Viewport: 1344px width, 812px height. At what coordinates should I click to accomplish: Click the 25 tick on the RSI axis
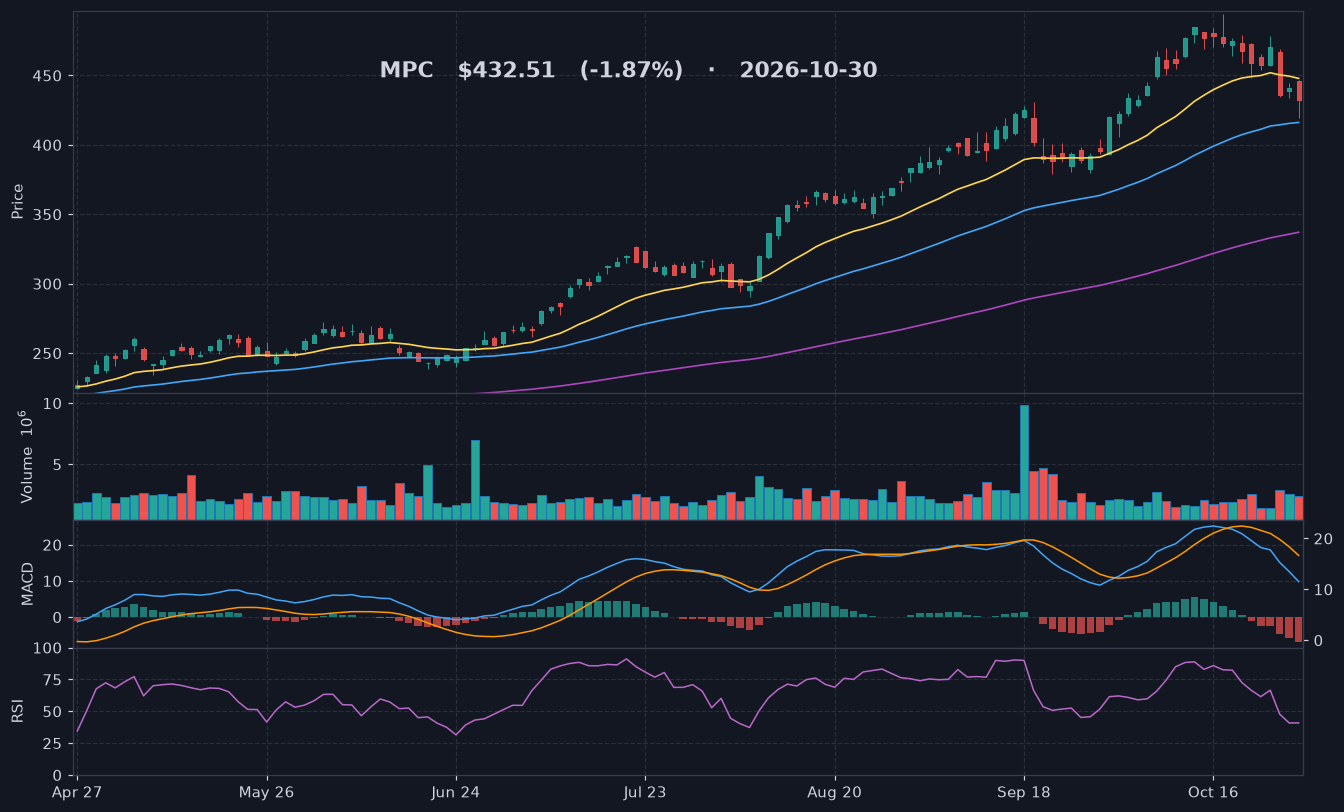click(54, 744)
